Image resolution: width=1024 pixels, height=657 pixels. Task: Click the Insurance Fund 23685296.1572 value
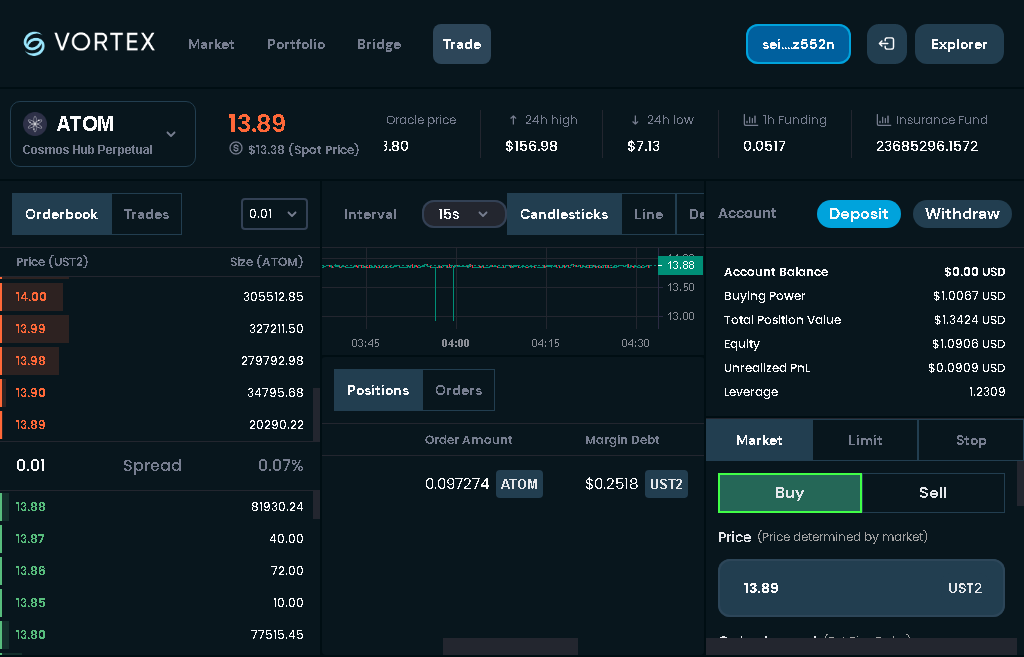(x=927, y=146)
